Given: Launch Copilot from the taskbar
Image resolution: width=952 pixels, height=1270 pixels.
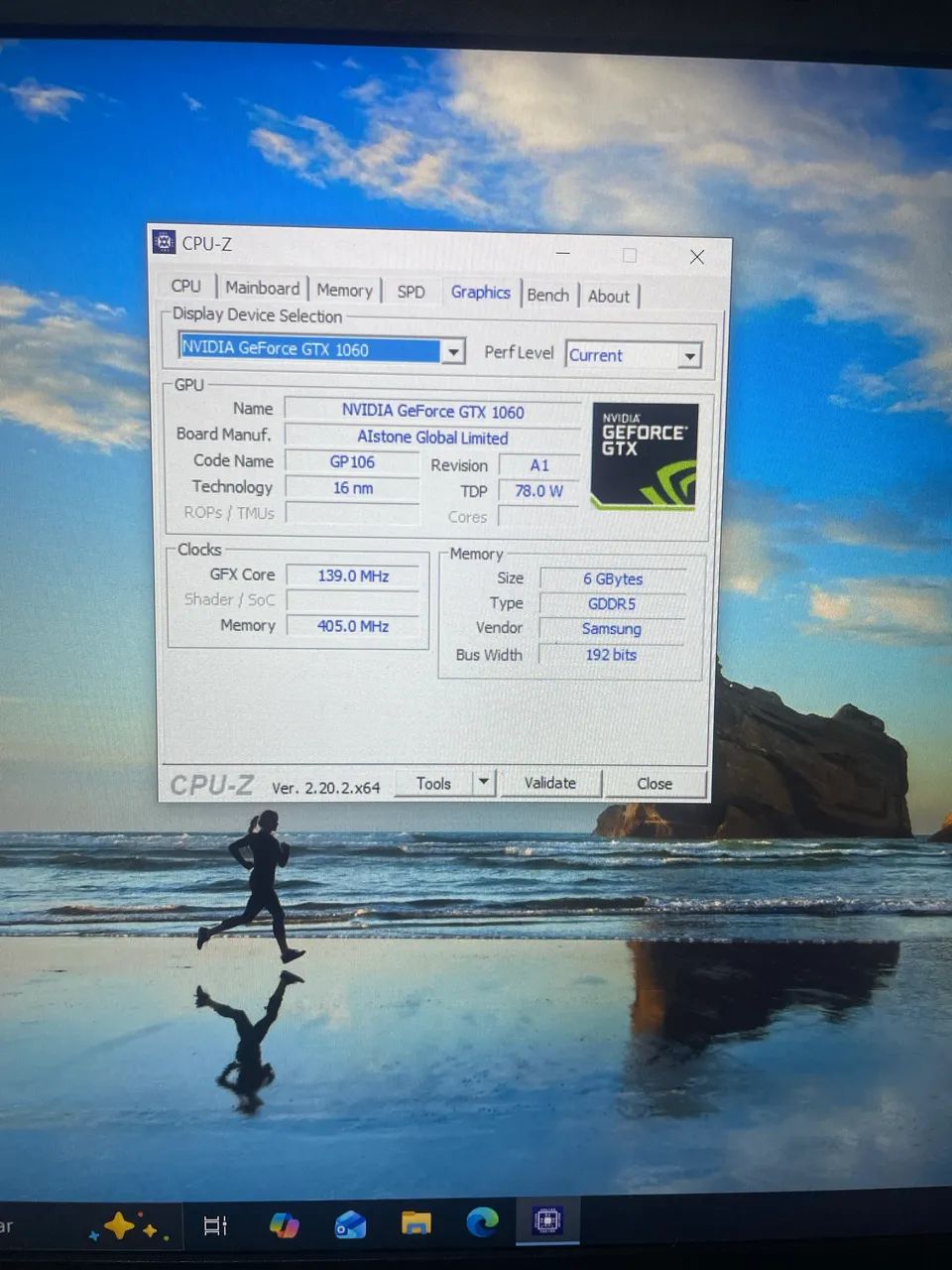Looking at the screenshot, I should click(x=285, y=1225).
